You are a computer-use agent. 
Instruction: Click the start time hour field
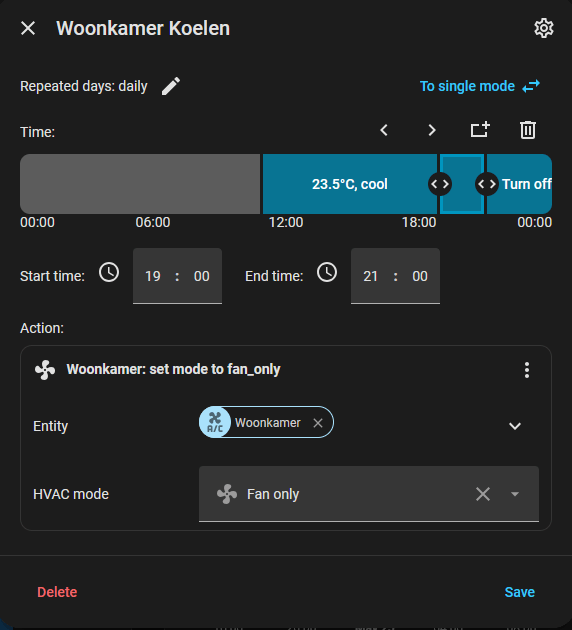[153, 276]
